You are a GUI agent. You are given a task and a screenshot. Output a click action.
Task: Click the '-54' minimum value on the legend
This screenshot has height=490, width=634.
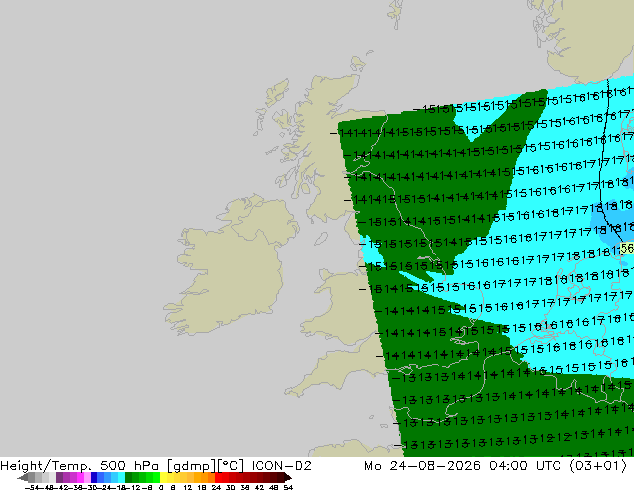(x=32, y=488)
